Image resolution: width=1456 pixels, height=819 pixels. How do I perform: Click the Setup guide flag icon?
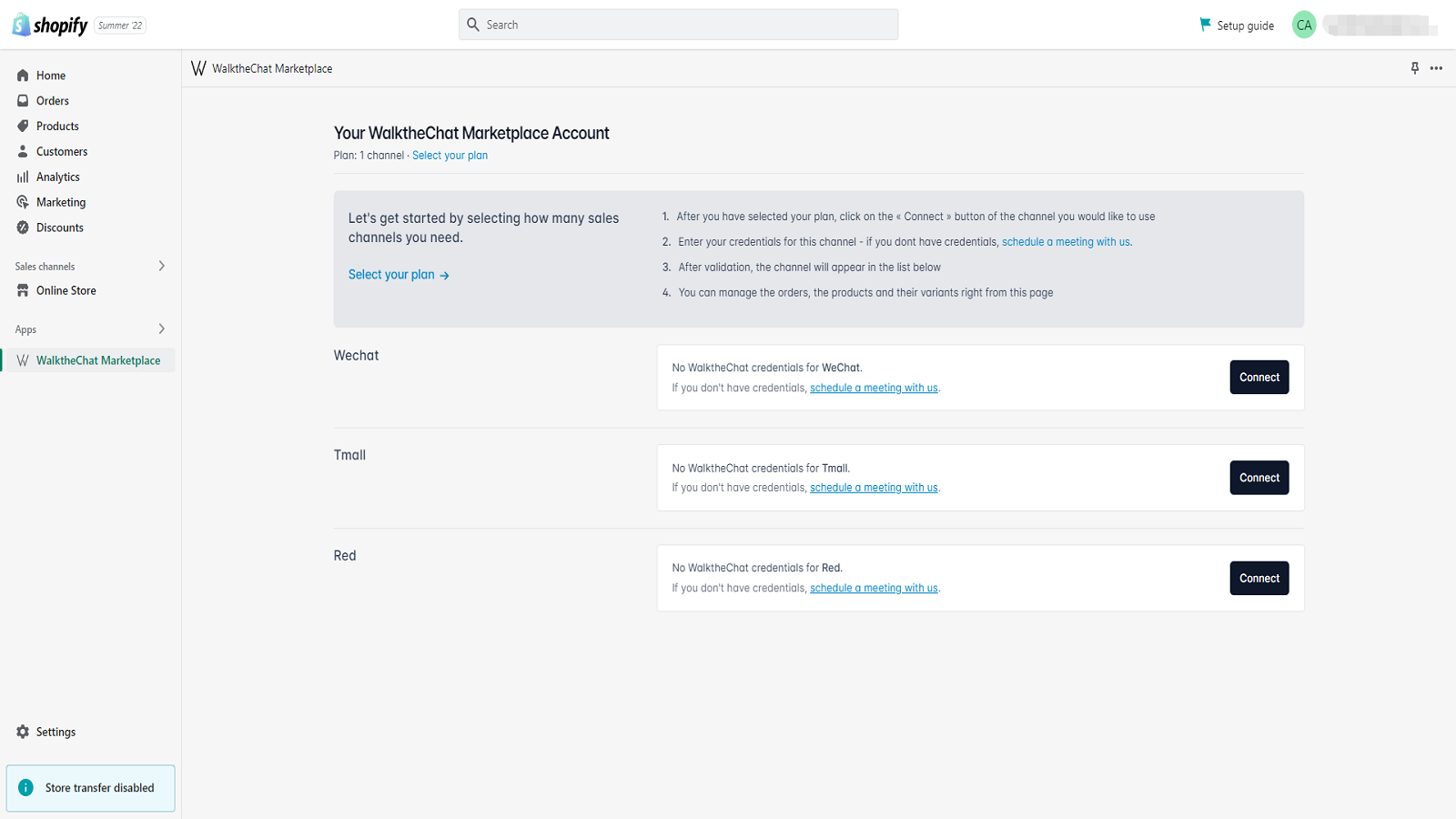1205,25
